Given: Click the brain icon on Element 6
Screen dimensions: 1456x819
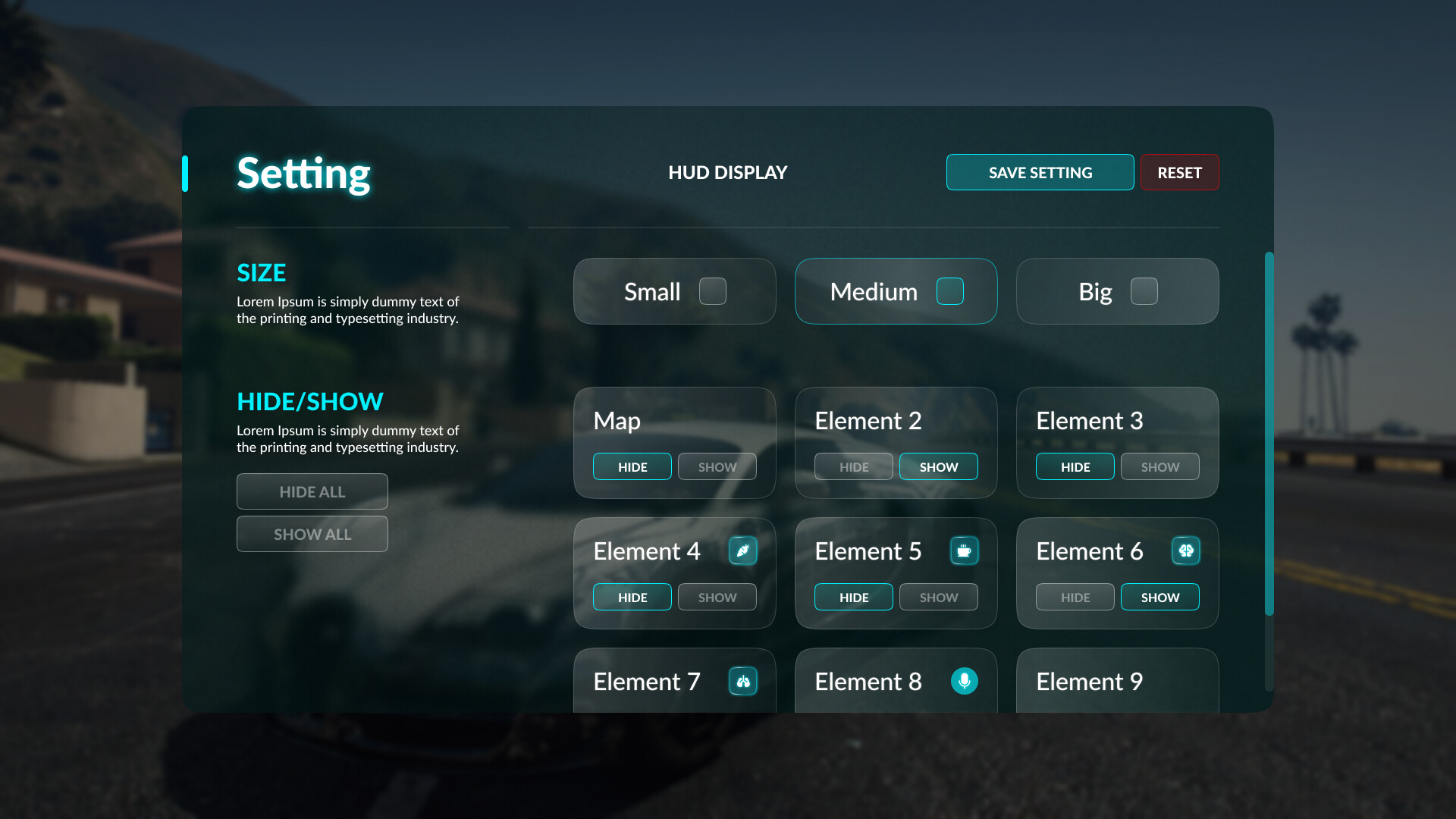Looking at the screenshot, I should [x=1185, y=551].
